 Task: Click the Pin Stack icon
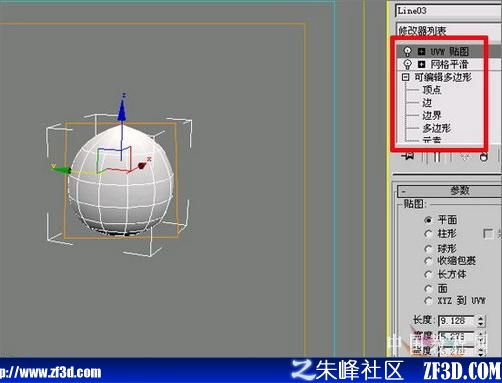click(408, 156)
